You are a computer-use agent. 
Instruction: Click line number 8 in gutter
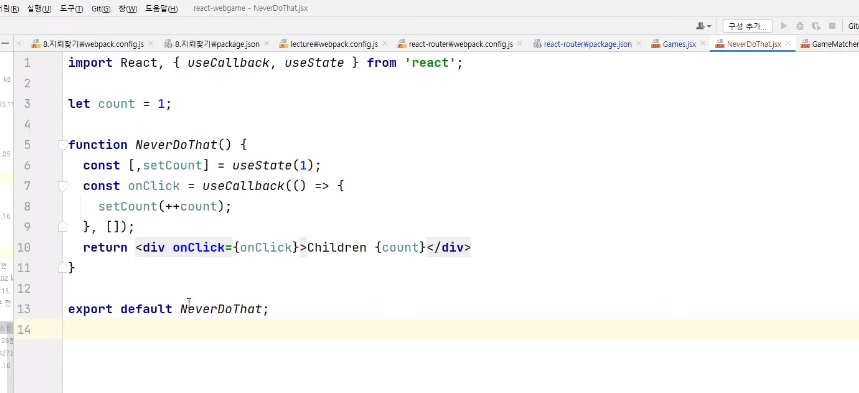coord(27,207)
